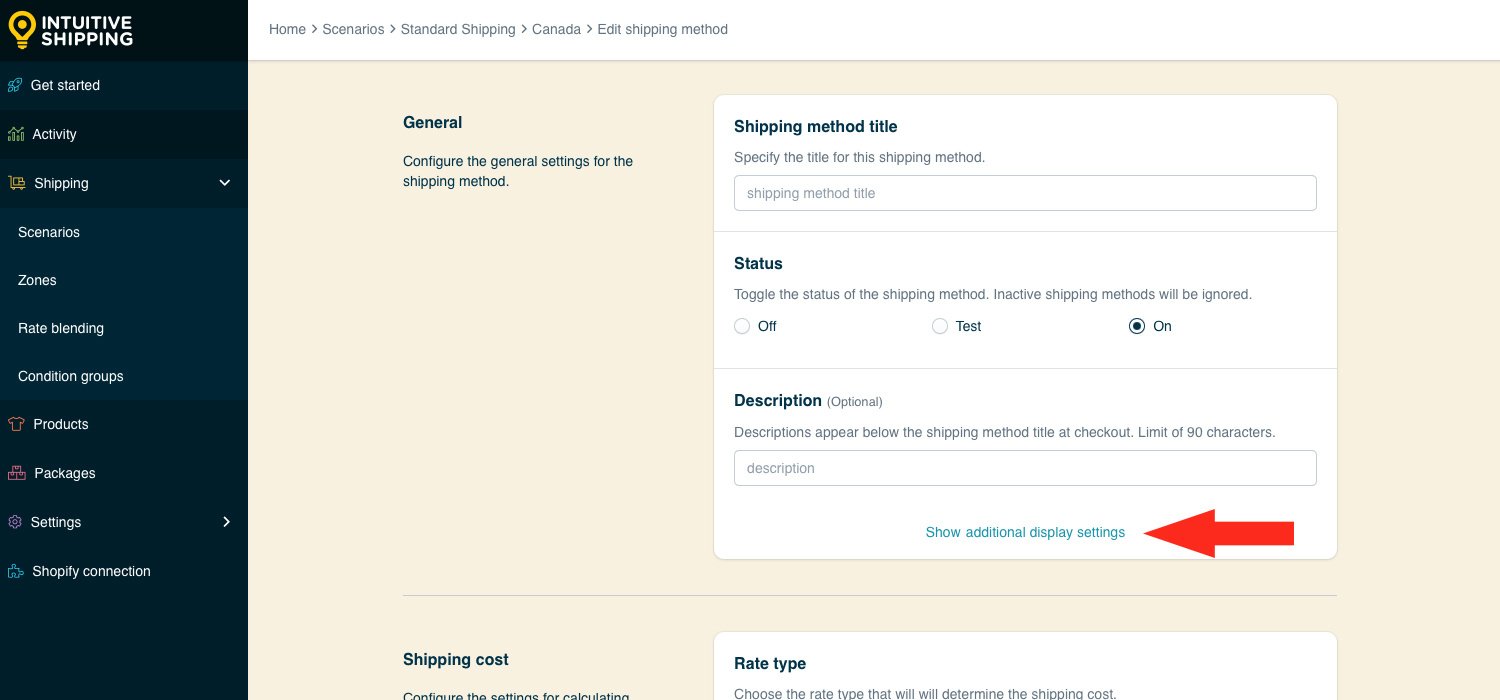
Task: Open the Packages sidebar item
Action: coord(124,473)
